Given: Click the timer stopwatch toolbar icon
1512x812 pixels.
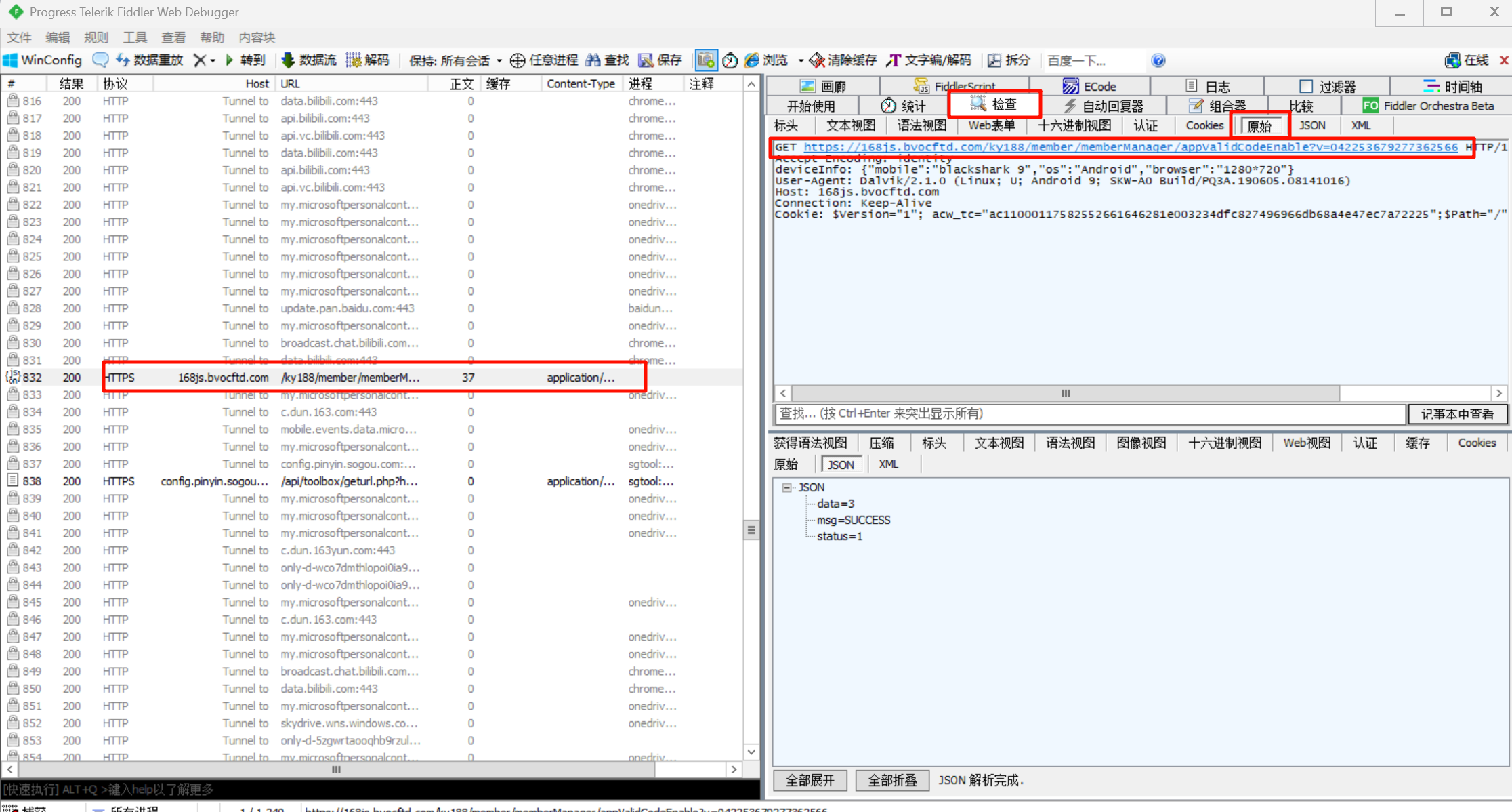Looking at the screenshot, I should 730,60.
